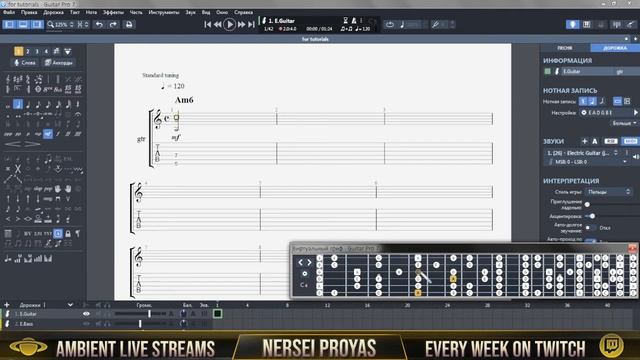Expand the Больше dropdown in notation
Image resolution: width=640 pixels, height=360 pixels.
tap(624, 123)
